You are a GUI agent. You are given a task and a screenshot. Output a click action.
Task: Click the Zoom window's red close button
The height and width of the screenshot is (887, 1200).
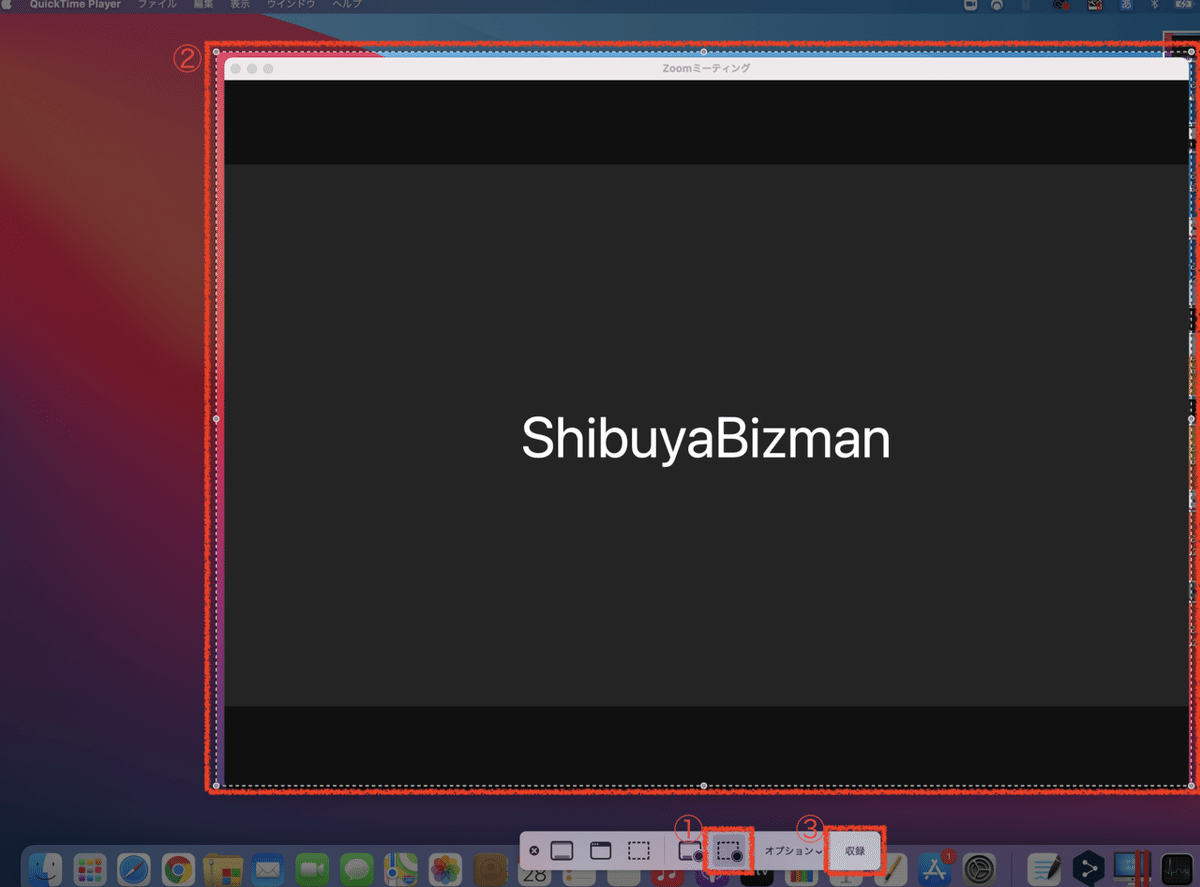(236, 69)
